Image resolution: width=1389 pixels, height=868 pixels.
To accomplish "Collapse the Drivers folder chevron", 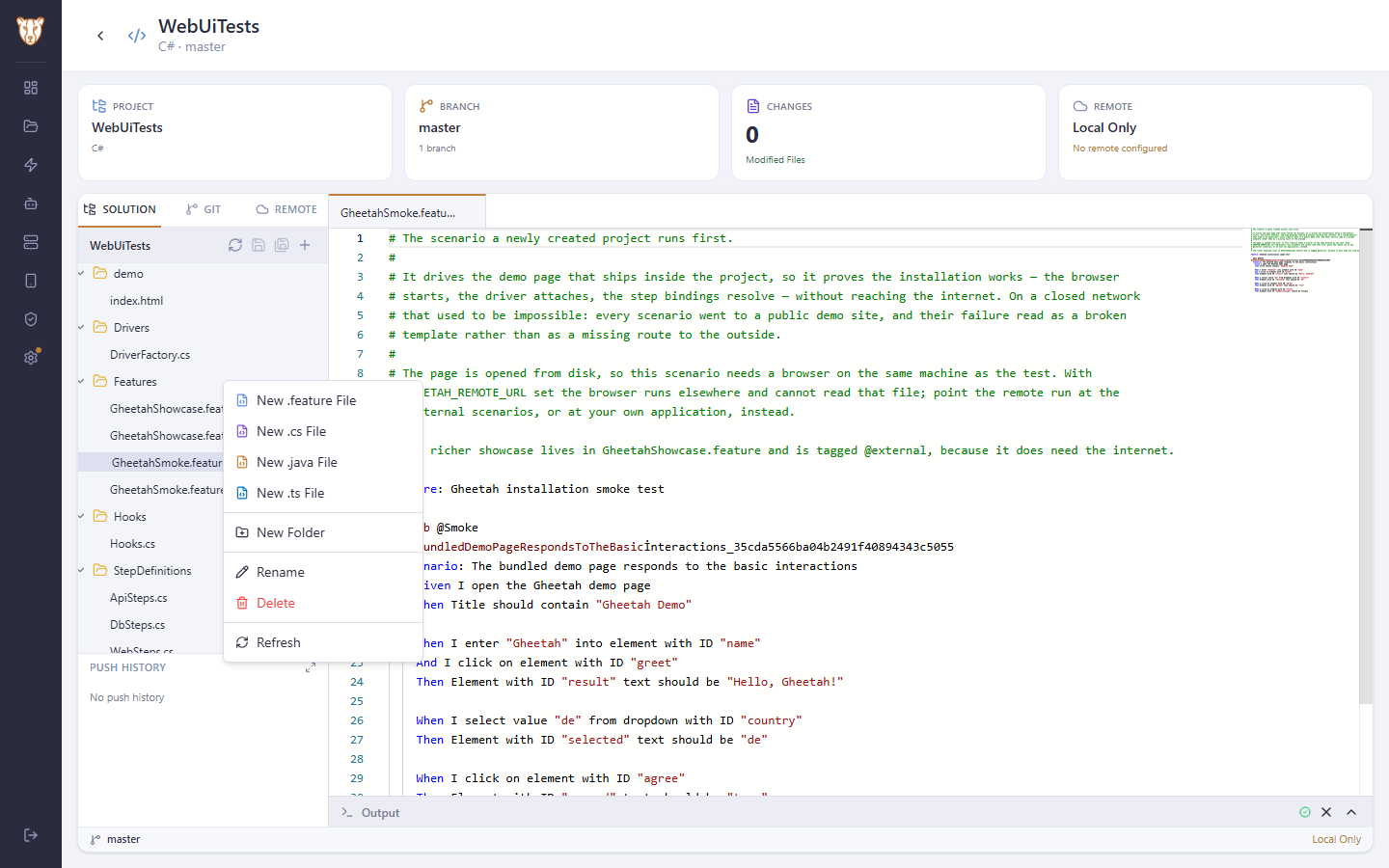I will tap(82, 328).
